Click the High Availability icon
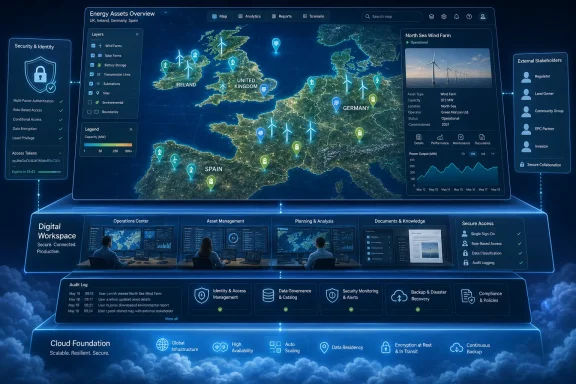 click(220, 347)
